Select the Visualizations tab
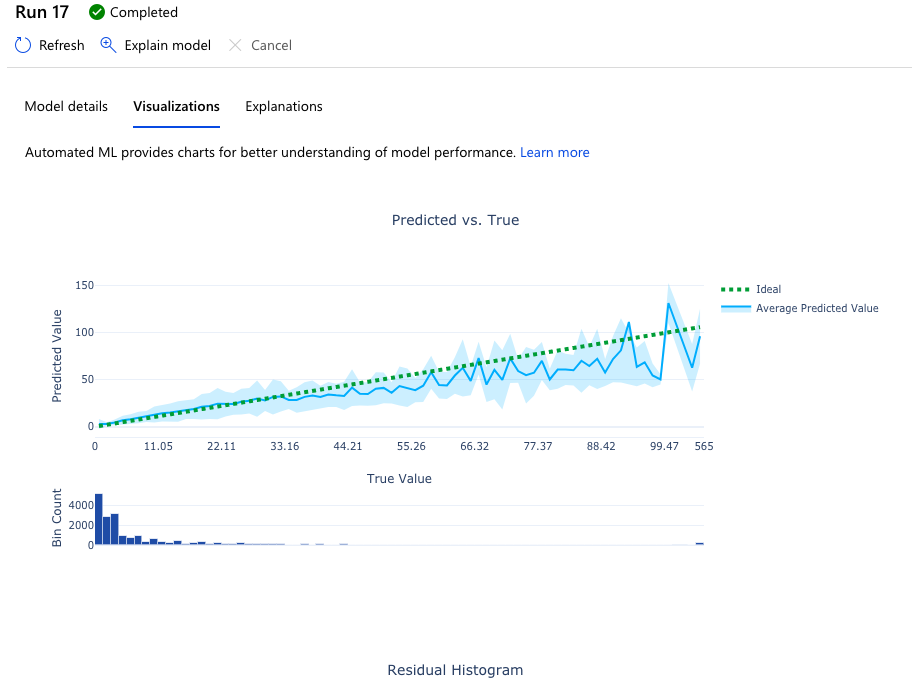 click(176, 106)
